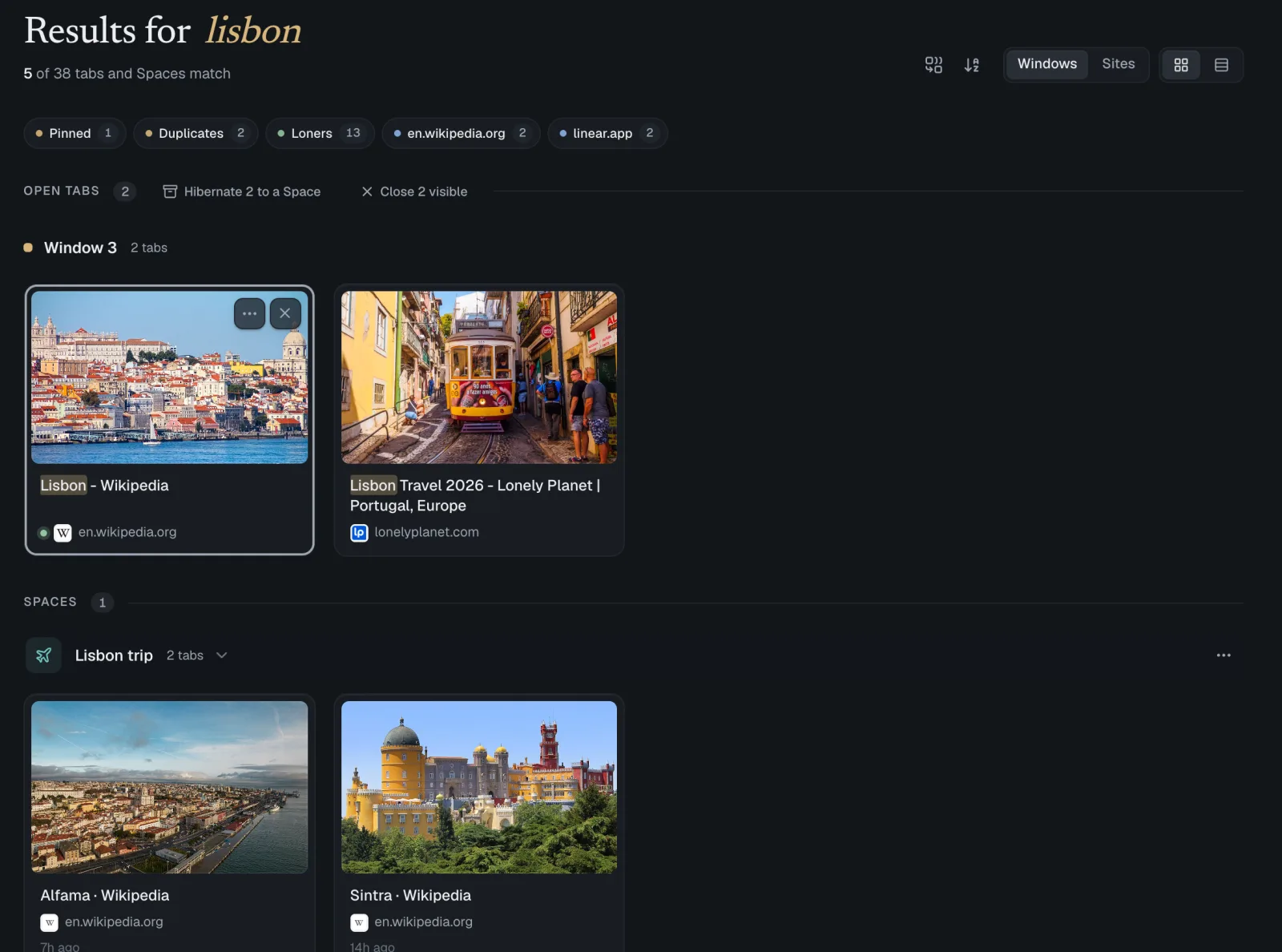Open more options on the Lisbon Wikipedia card
This screenshot has height=952, width=1282.
coord(249,313)
